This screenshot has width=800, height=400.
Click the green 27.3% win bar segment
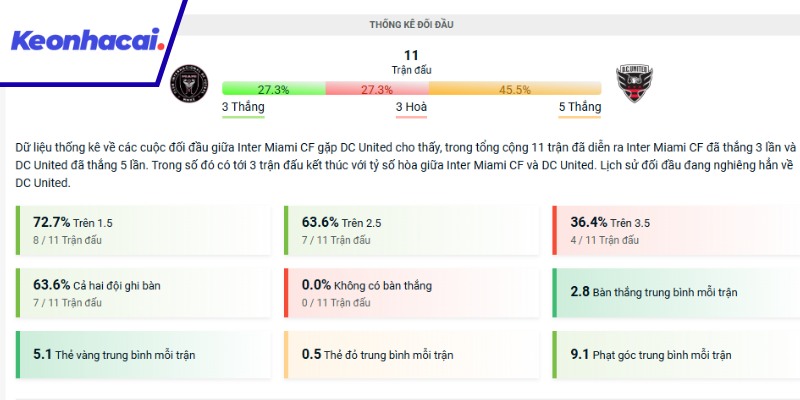coord(273,89)
